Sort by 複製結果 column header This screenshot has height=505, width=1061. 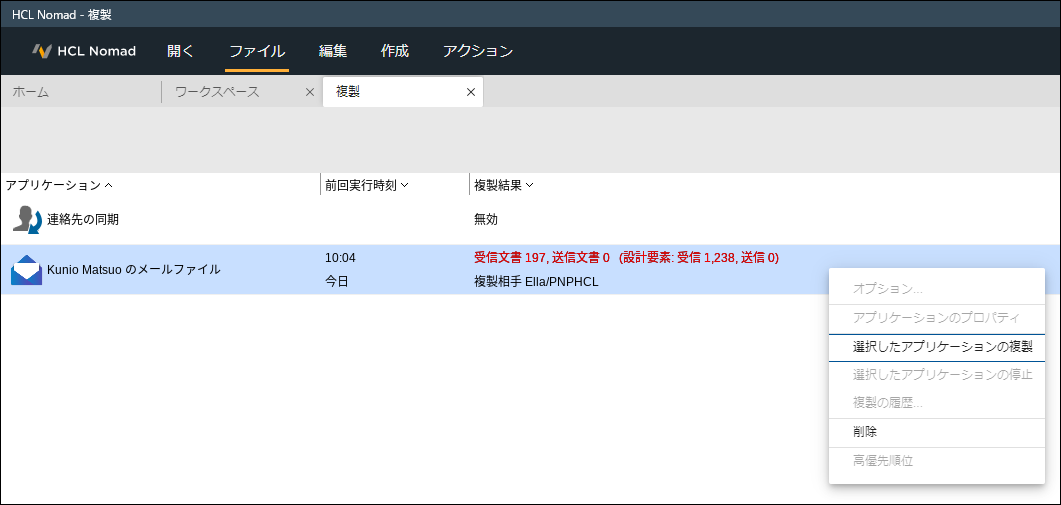503,185
